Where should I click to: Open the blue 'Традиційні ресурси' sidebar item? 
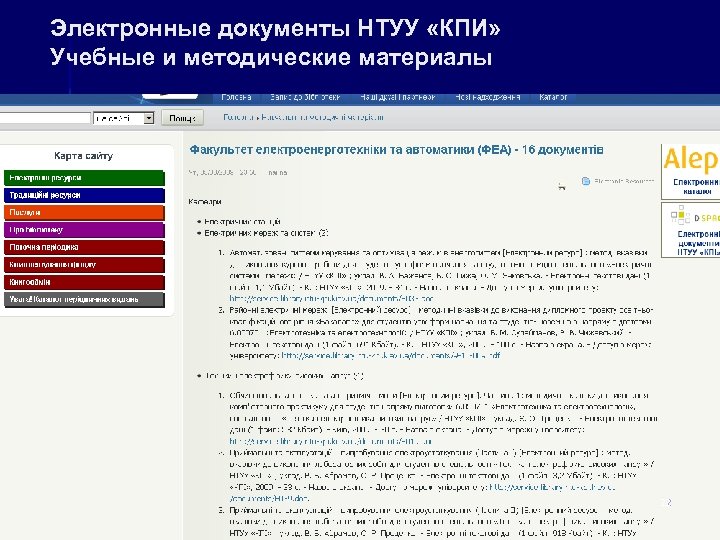click(x=84, y=195)
